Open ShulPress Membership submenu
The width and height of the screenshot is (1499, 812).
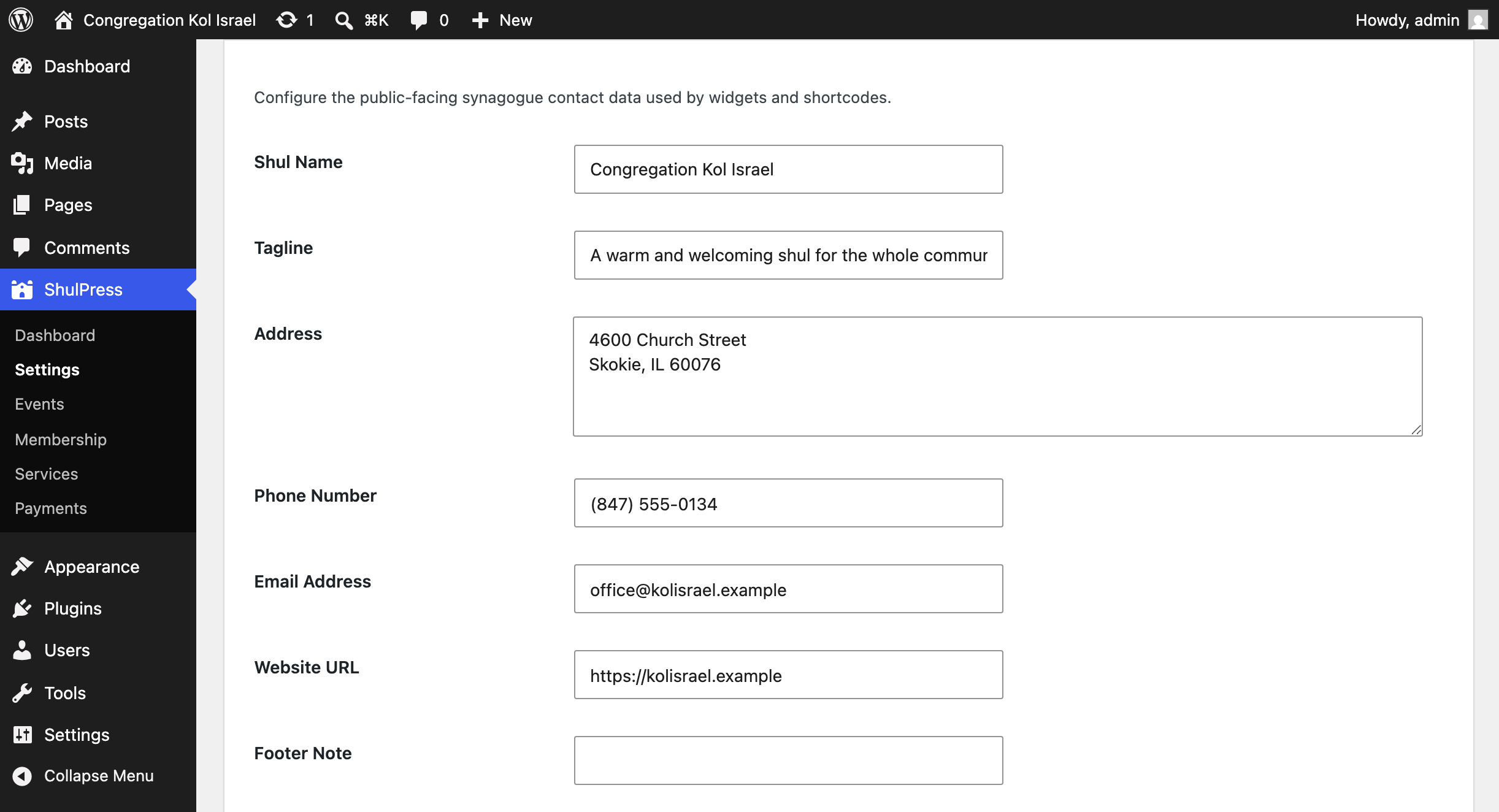61,440
